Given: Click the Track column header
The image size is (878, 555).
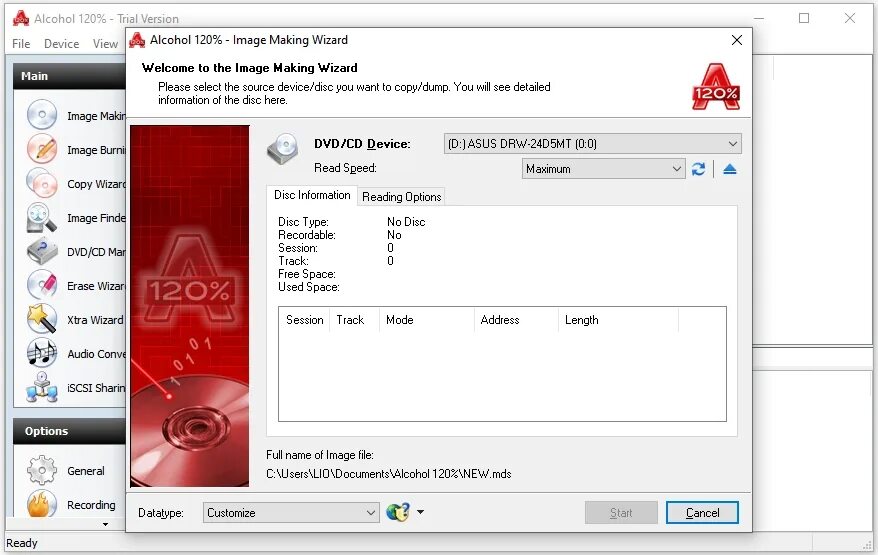Looking at the screenshot, I should click(354, 320).
